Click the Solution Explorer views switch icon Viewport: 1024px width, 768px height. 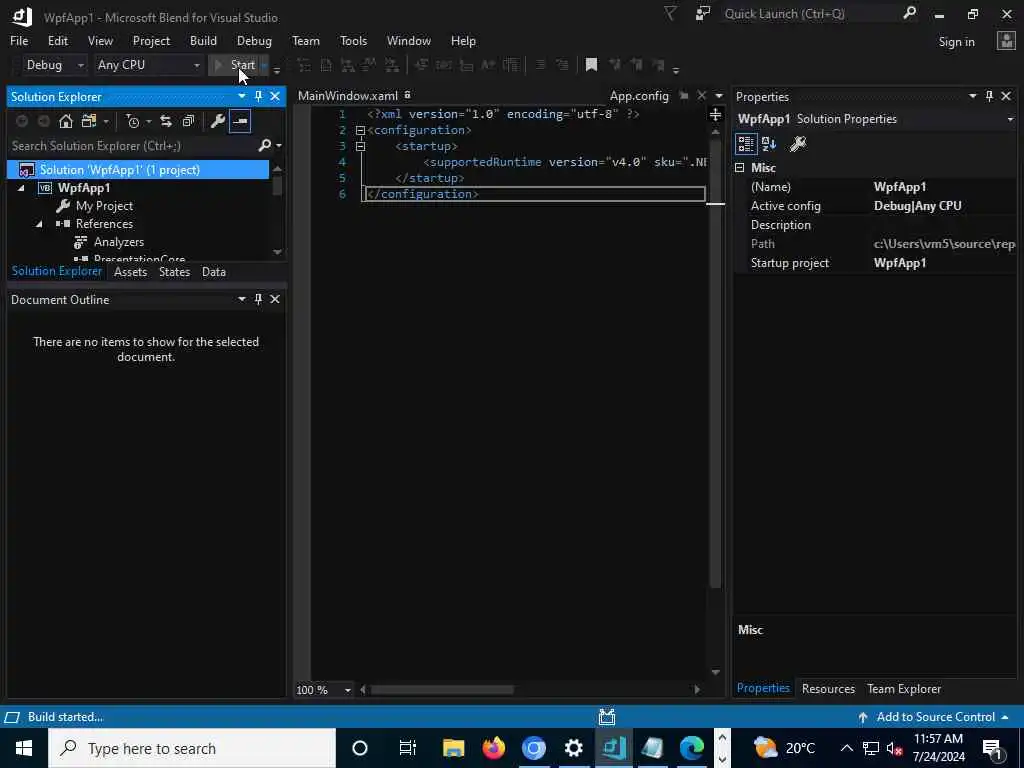pyautogui.click(x=89, y=121)
